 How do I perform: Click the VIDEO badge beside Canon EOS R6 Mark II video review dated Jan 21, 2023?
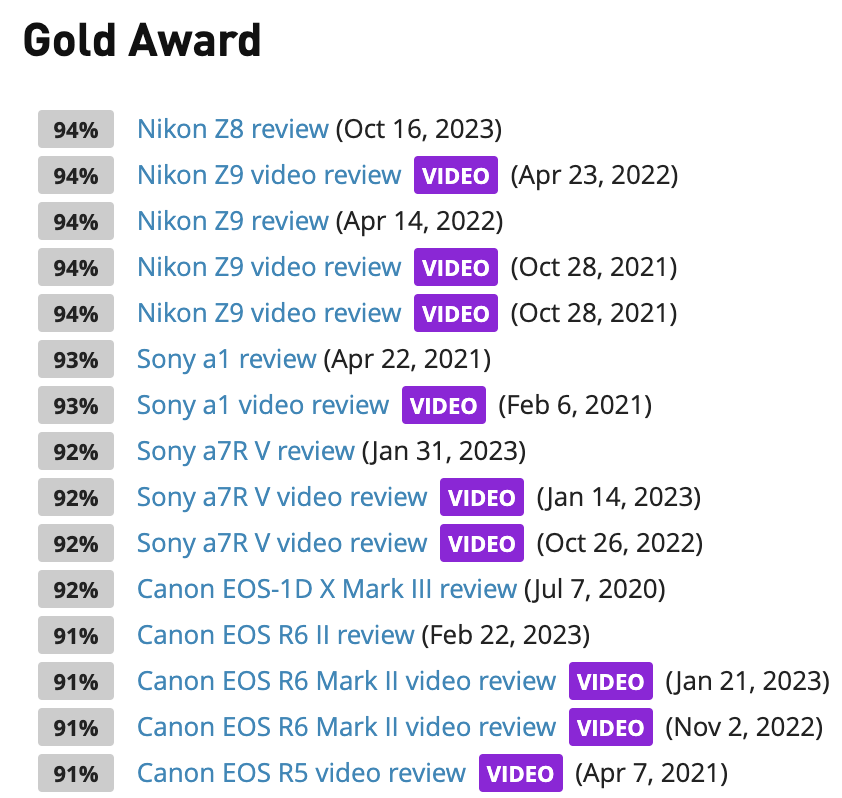[610, 681]
